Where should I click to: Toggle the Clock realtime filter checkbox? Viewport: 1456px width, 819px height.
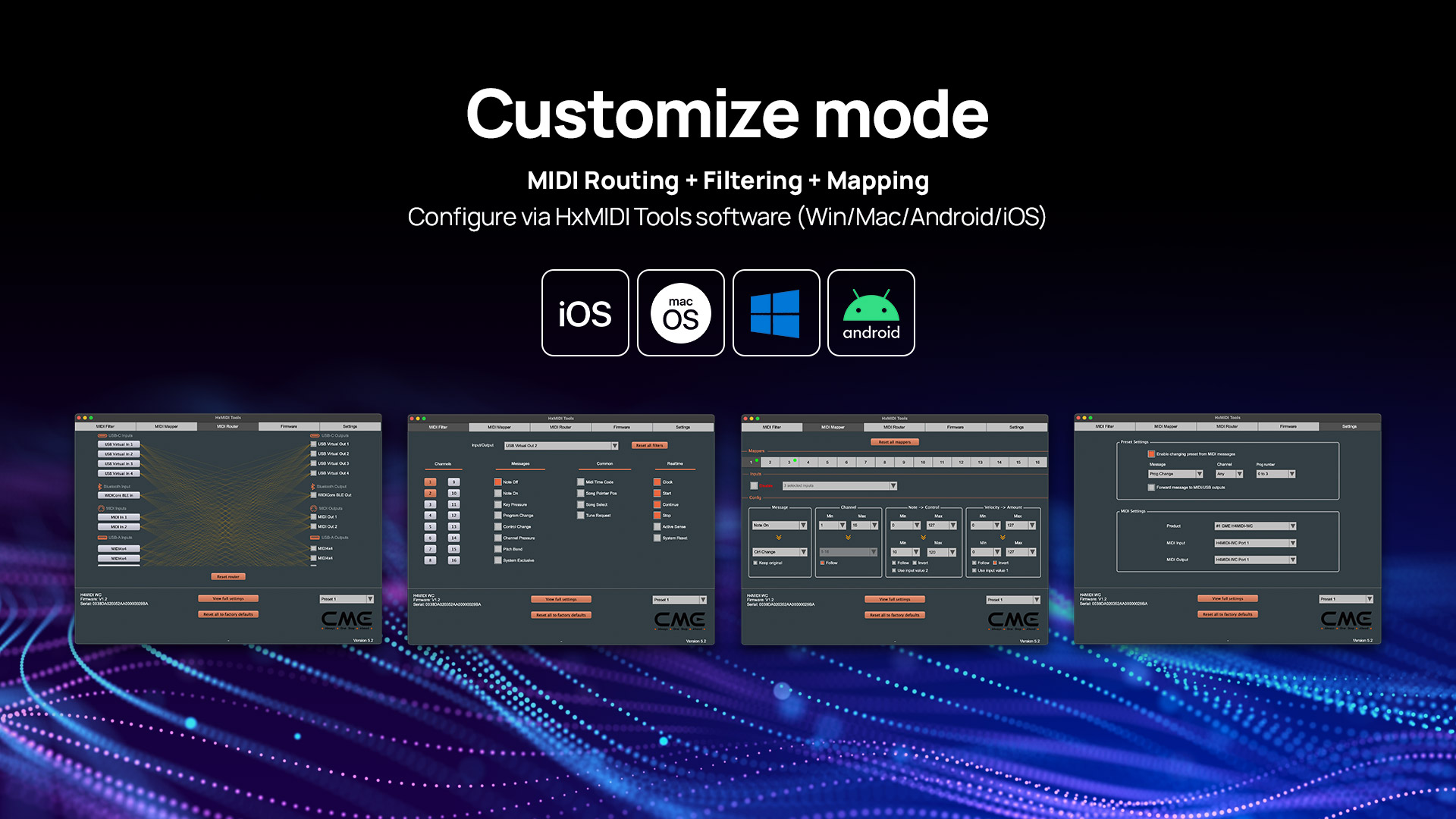(657, 482)
